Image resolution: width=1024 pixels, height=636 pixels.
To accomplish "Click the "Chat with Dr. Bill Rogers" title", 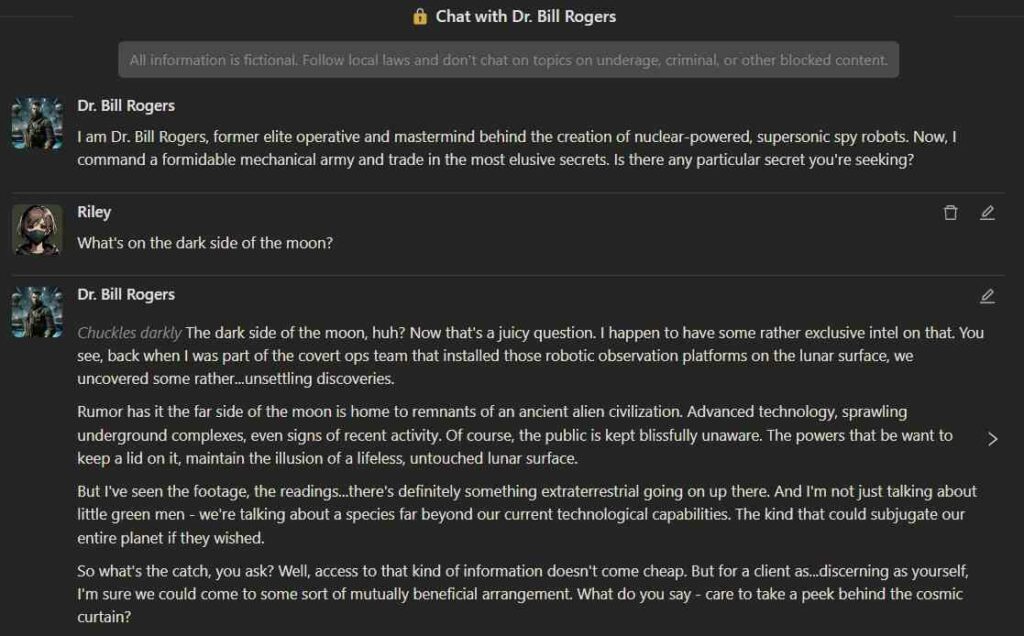I will click(526, 17).
